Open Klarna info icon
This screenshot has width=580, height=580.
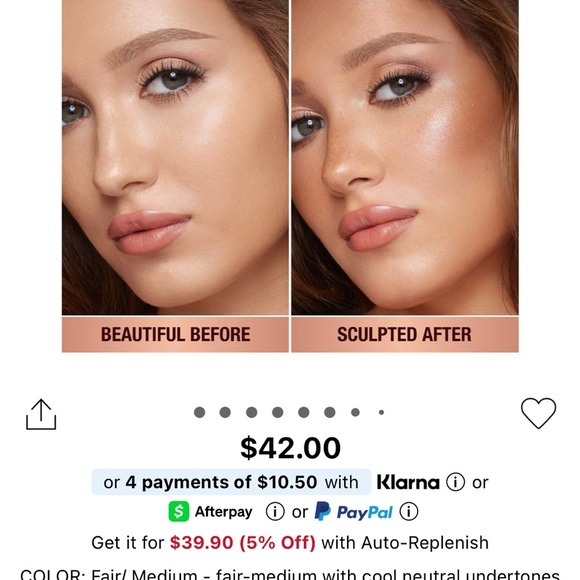[x=455, y=482]
